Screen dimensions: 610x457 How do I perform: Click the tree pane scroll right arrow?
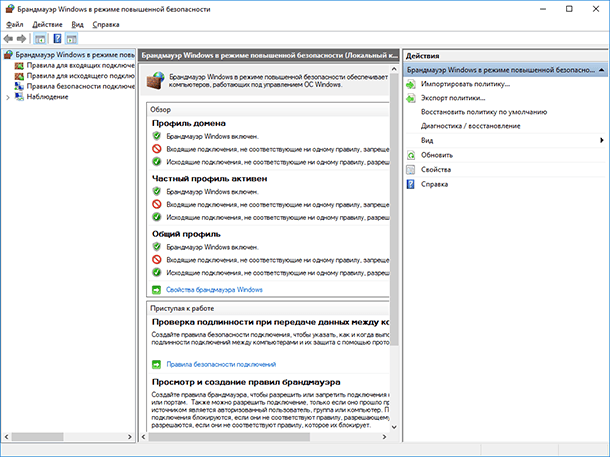click(130, 437)
